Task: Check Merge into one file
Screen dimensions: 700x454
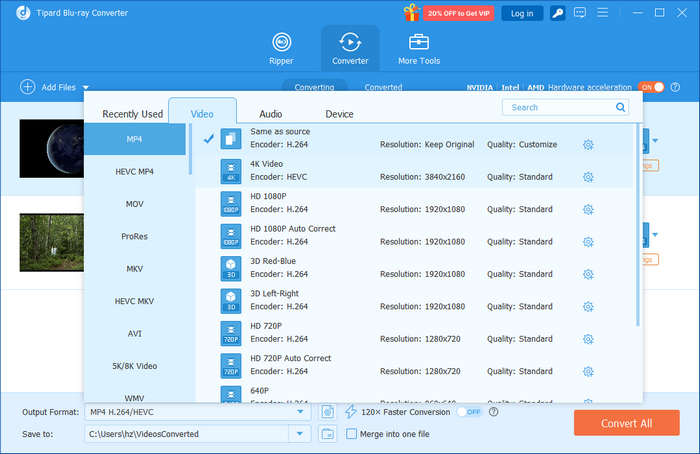Action: tap(351, 434)
